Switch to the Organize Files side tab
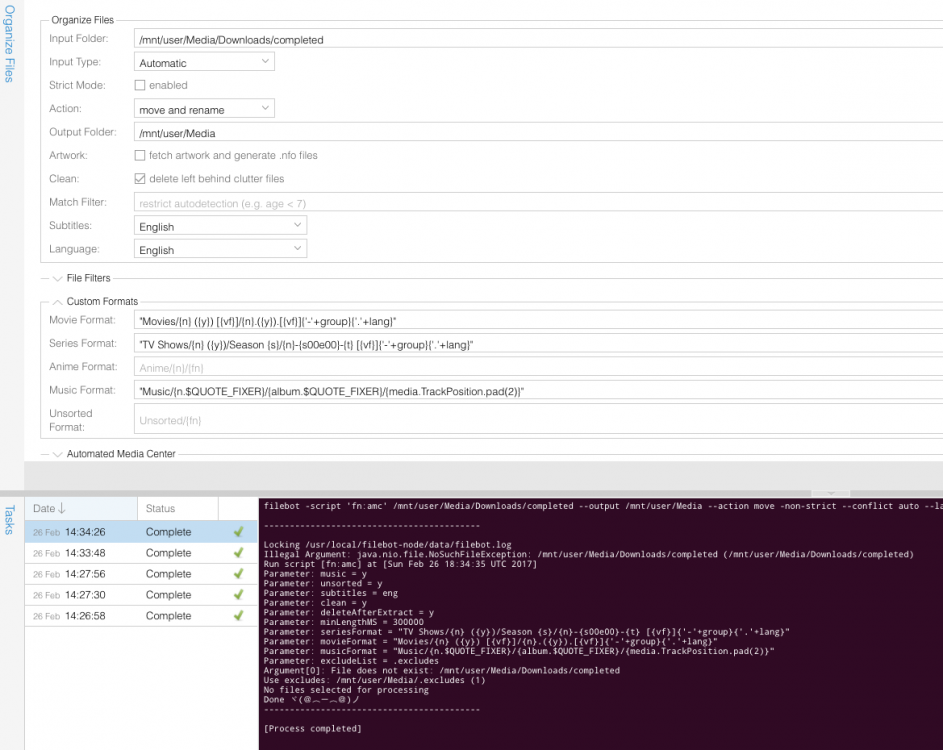 click(9, 43)
